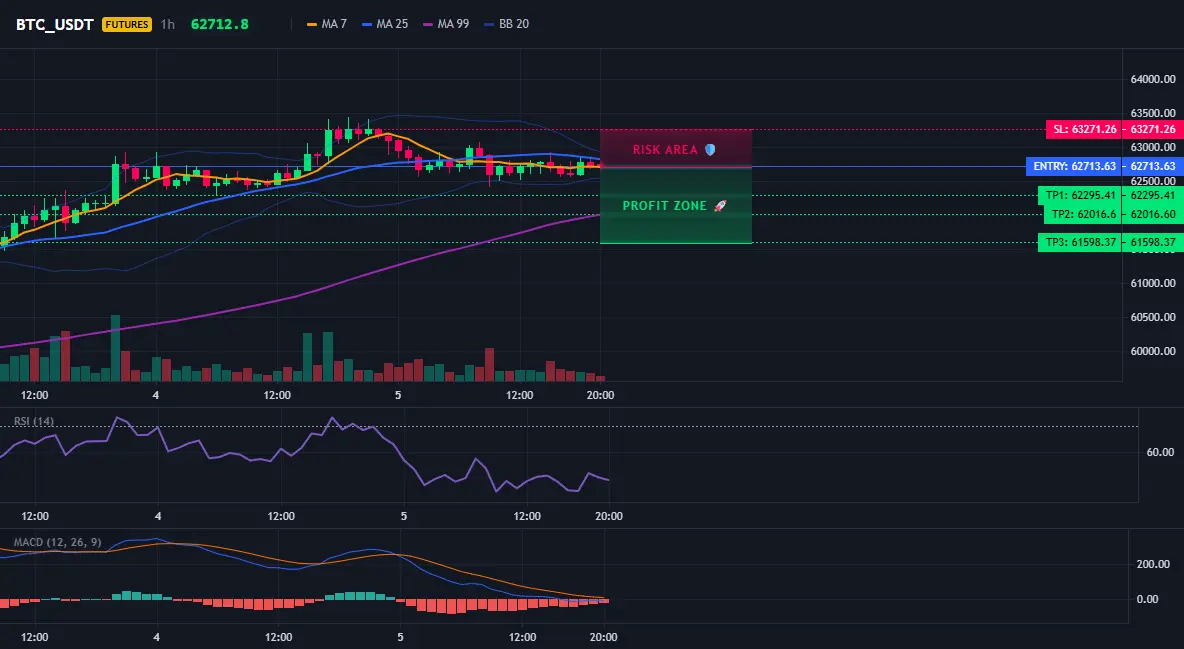The height and width of the screenshot is (649, 1184).
Task: Click the TP2: 62016.6 label
Action: click(1083, 214)
